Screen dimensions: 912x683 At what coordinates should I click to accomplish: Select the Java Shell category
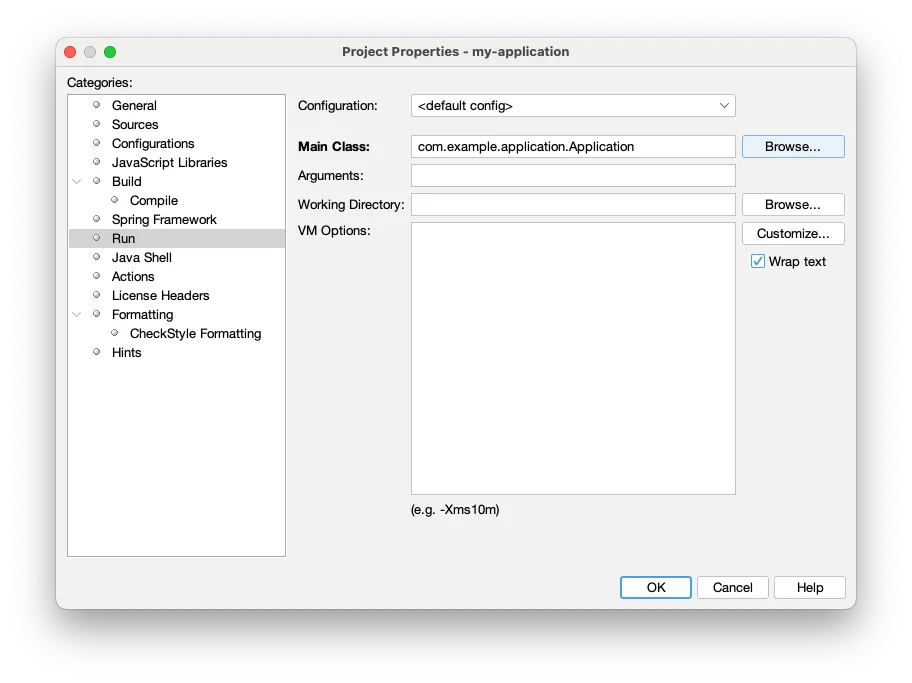tap(141, 257)
